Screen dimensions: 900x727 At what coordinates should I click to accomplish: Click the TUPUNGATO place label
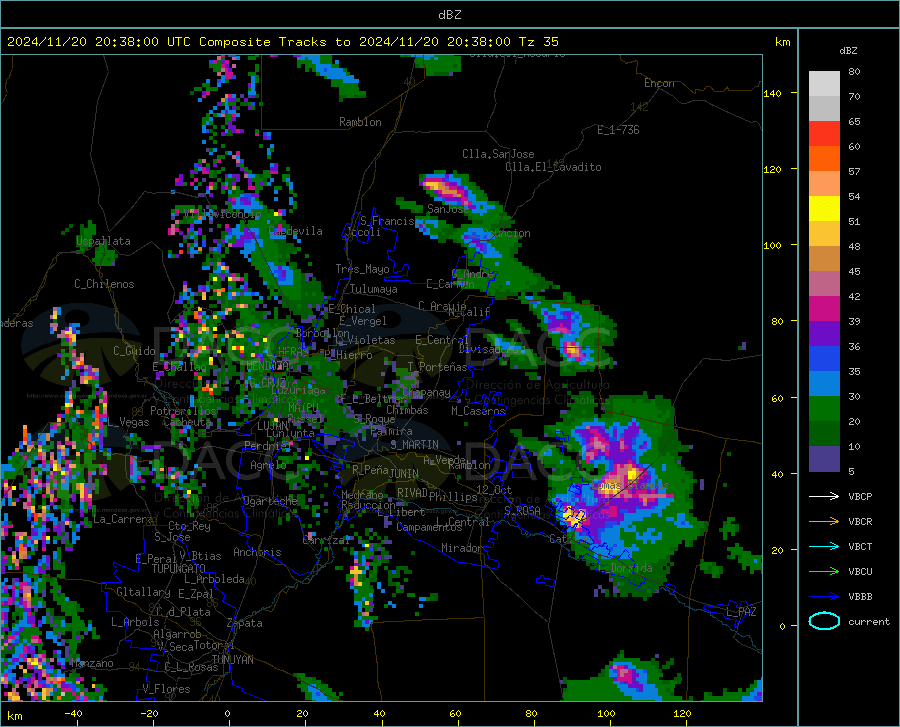(x=179, y=569)
